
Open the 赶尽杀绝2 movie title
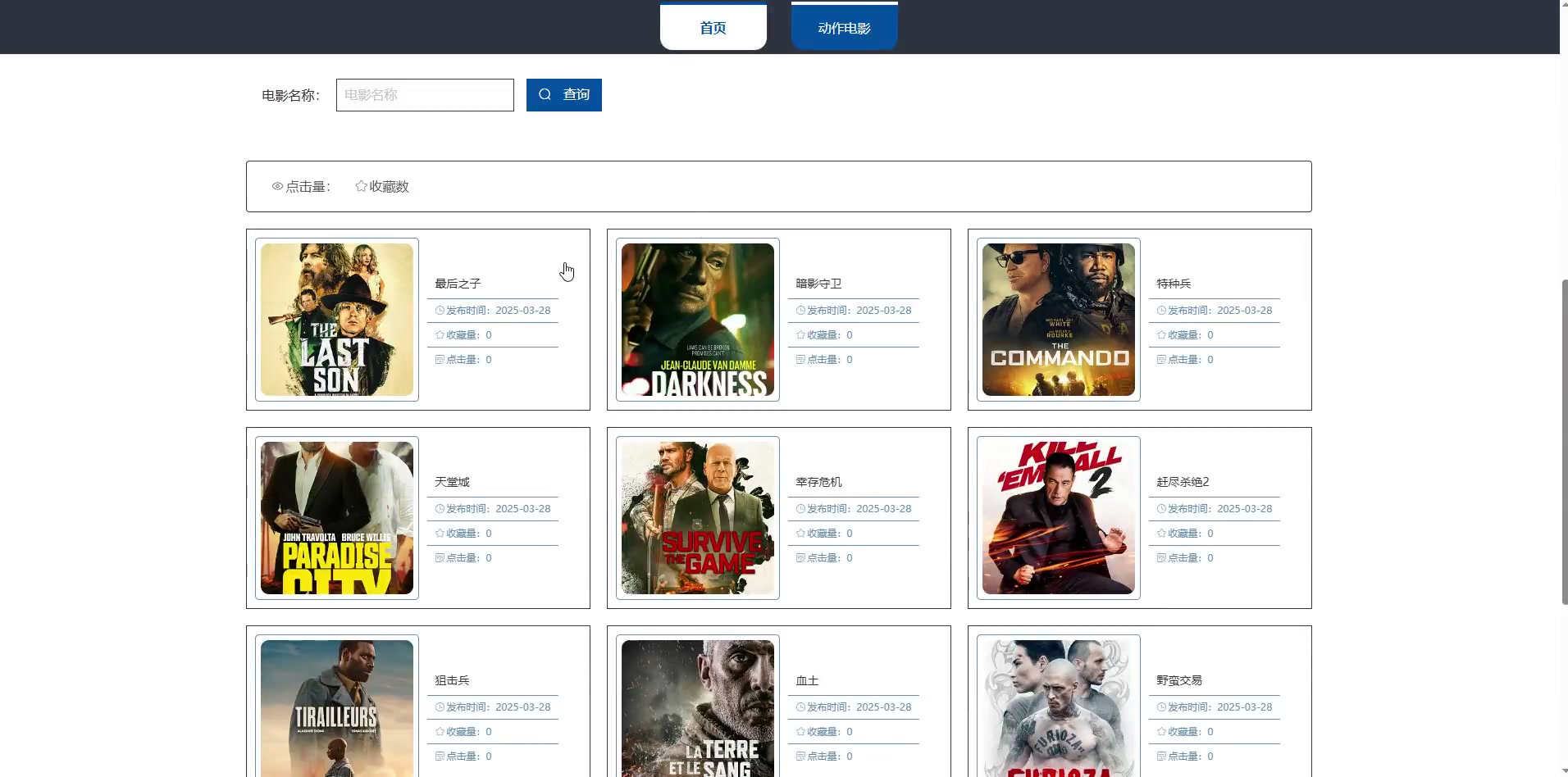[1183, 482]
